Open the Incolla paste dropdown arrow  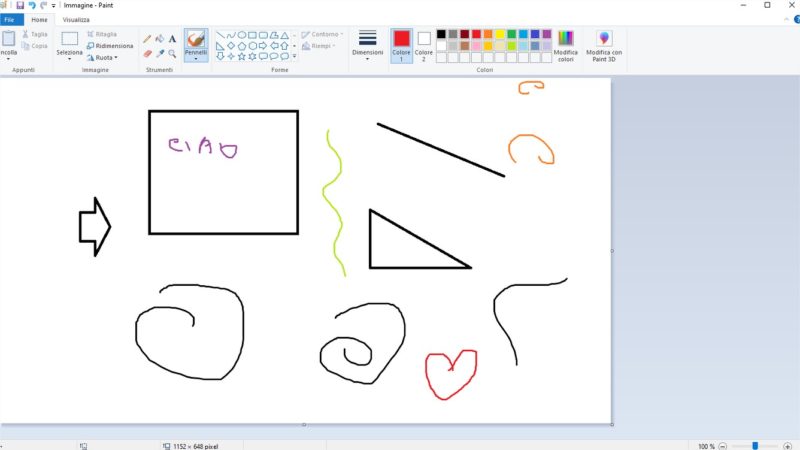8,59
